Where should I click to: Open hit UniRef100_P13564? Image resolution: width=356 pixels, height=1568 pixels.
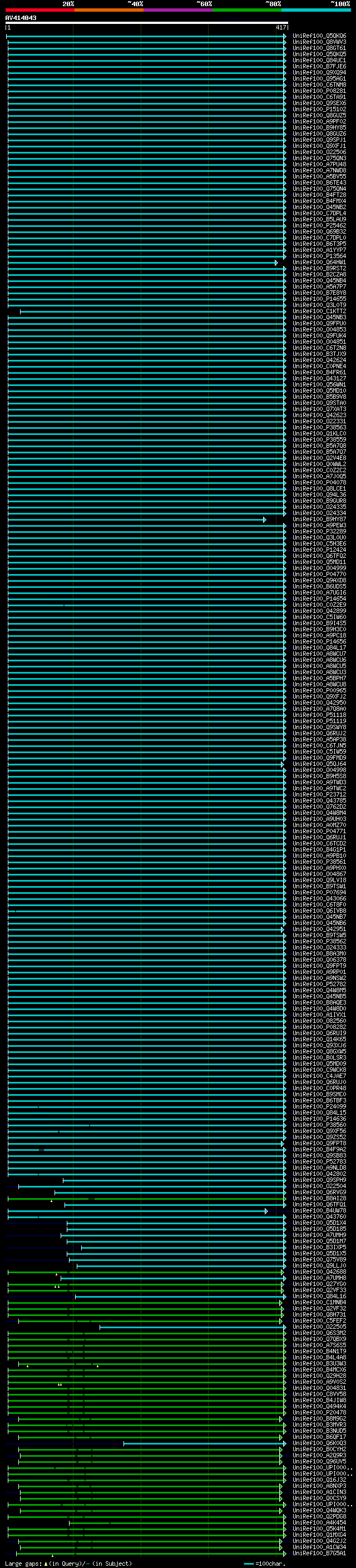click(319, 256)
